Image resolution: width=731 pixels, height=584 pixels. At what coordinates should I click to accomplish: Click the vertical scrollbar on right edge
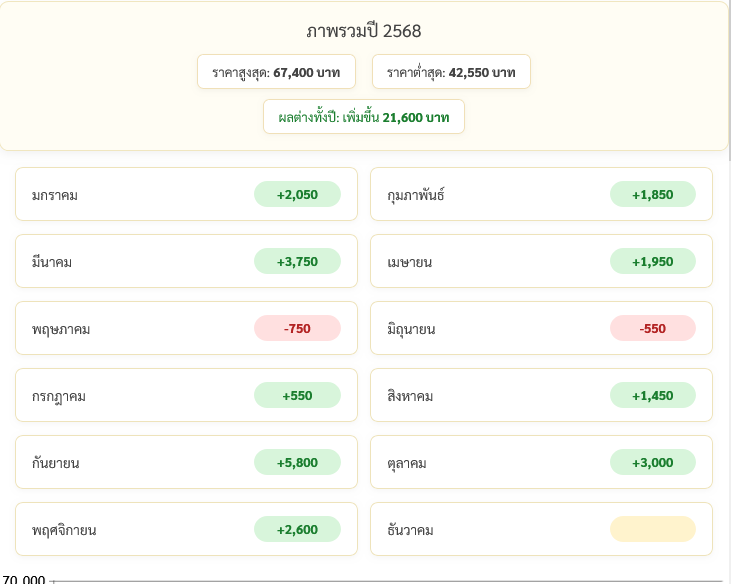(728, 80)
